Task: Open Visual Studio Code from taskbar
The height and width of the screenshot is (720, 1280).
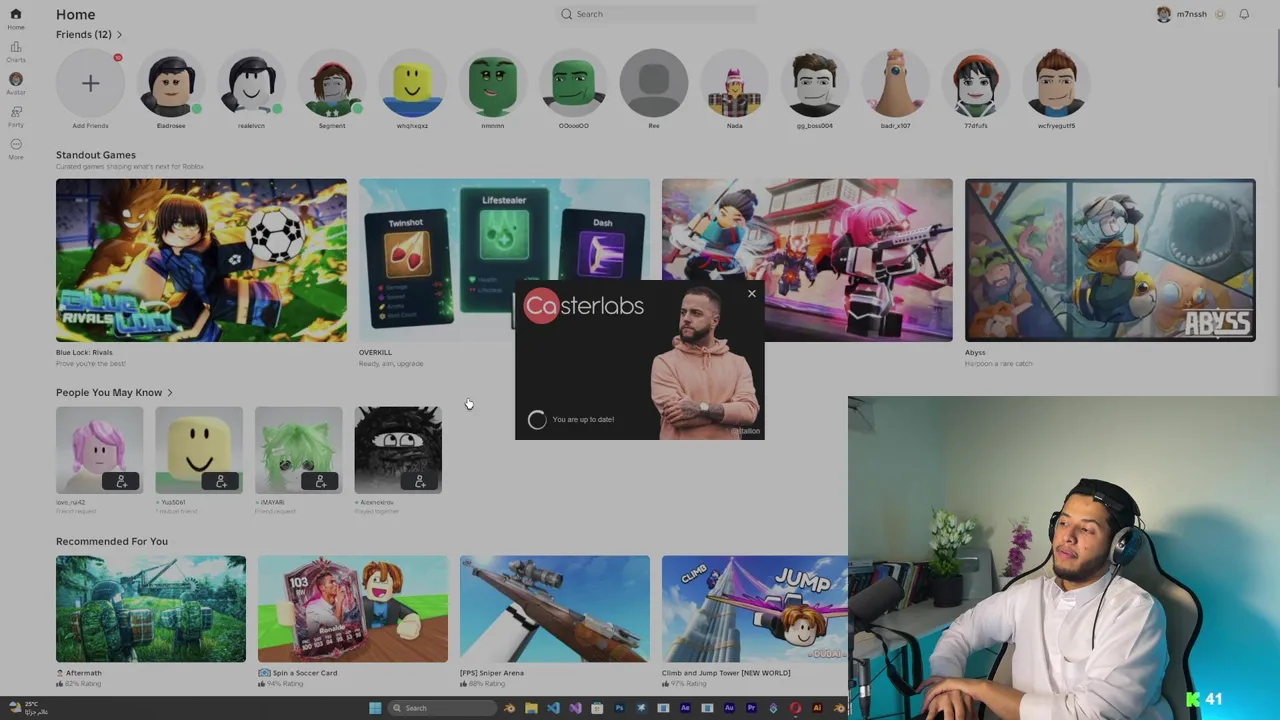Action: pos(553,708)
